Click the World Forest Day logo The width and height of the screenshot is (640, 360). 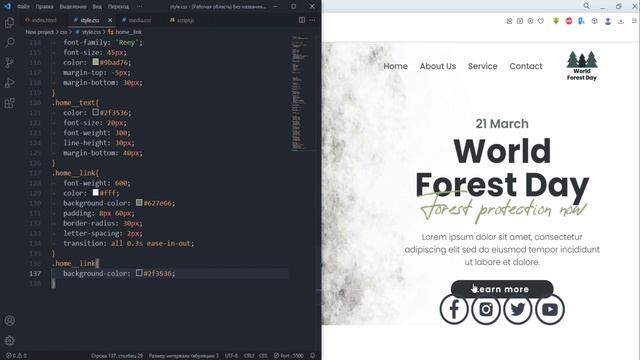pyautogui.click(x=582, y=66)
